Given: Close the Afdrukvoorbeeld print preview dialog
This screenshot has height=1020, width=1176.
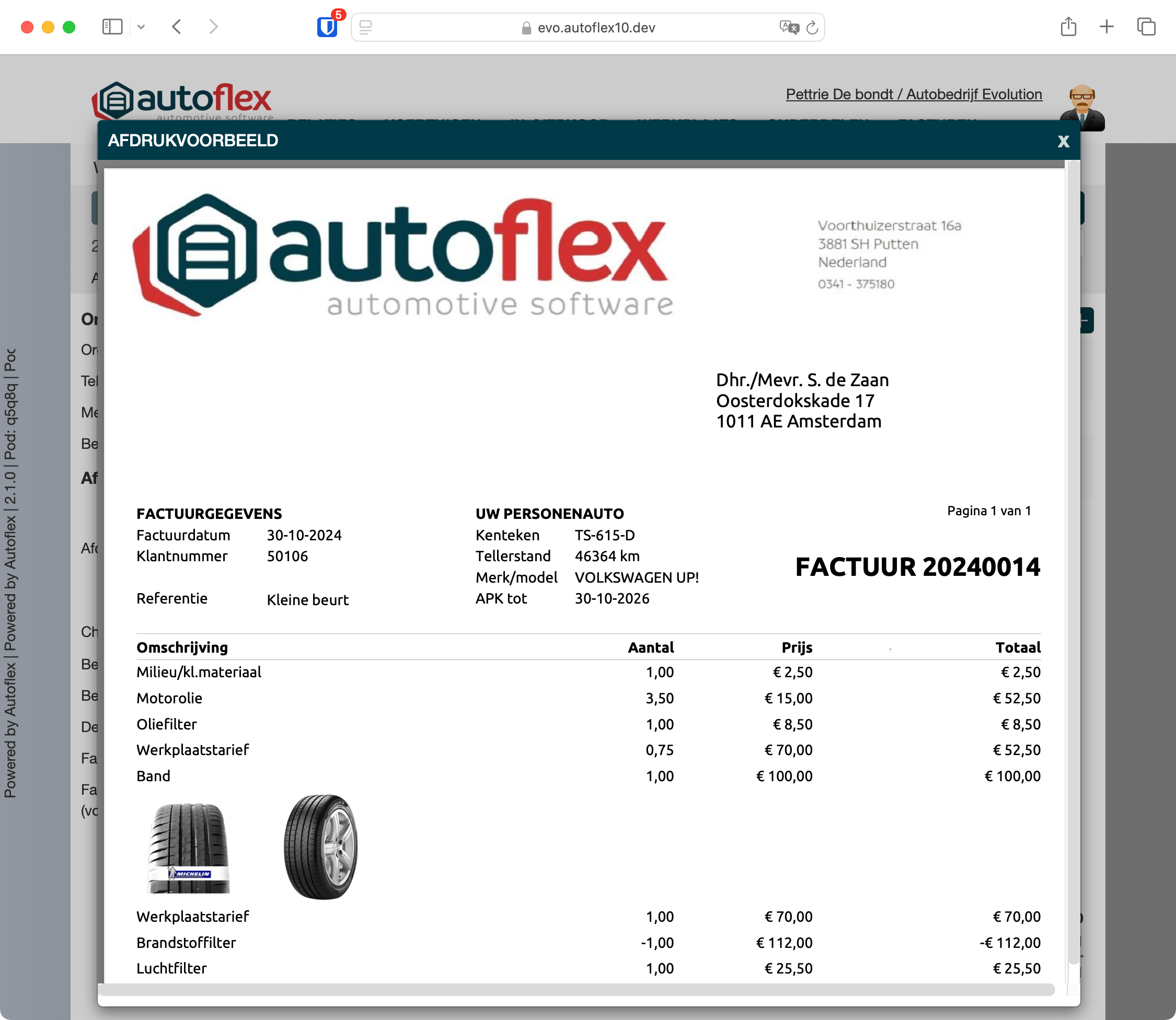Looking at the screenshot, I should point(1063,141).
